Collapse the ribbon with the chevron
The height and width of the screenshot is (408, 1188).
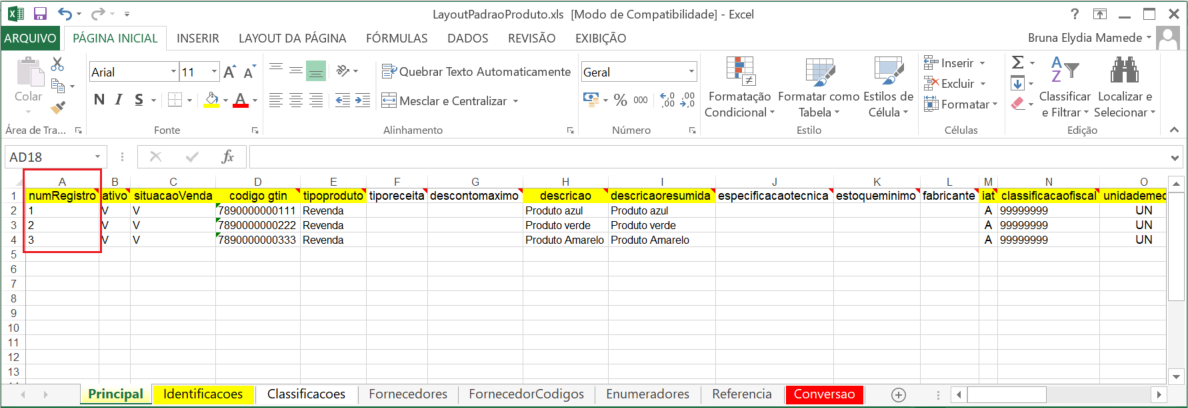[1172, 131]
